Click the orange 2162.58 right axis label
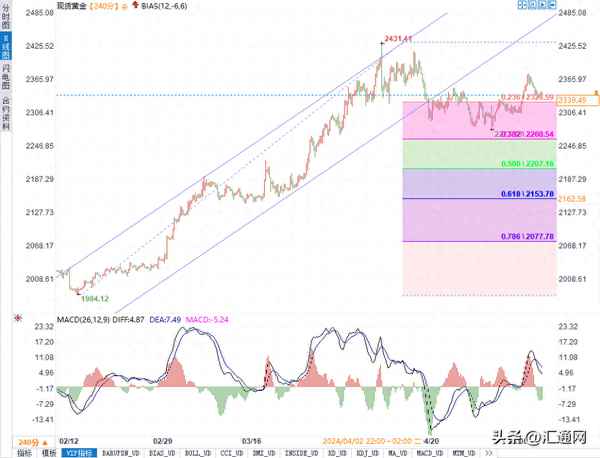Viewport: 600px width, 458px height. [x=572, y=199]
